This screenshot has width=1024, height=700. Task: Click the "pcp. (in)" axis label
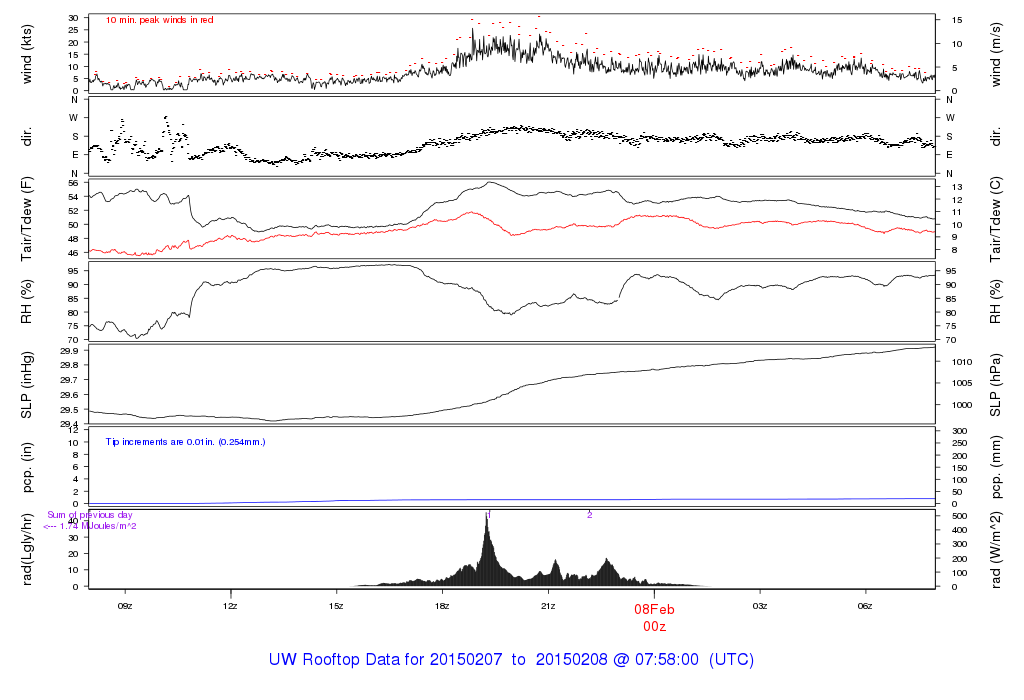pyautogui.click(x=27, y=467)
